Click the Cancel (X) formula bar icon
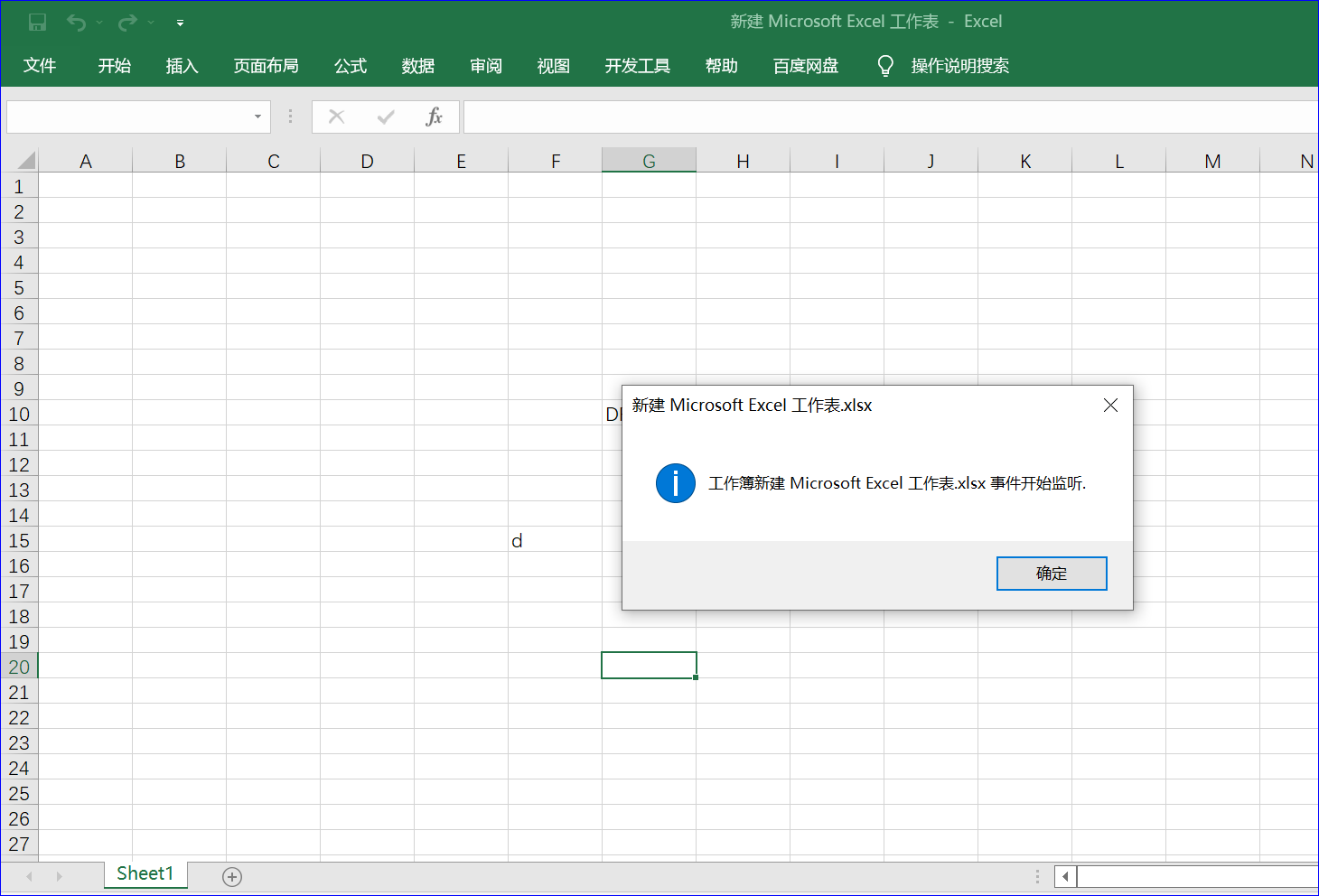1319x896 pixels. (x=337, y=117)
